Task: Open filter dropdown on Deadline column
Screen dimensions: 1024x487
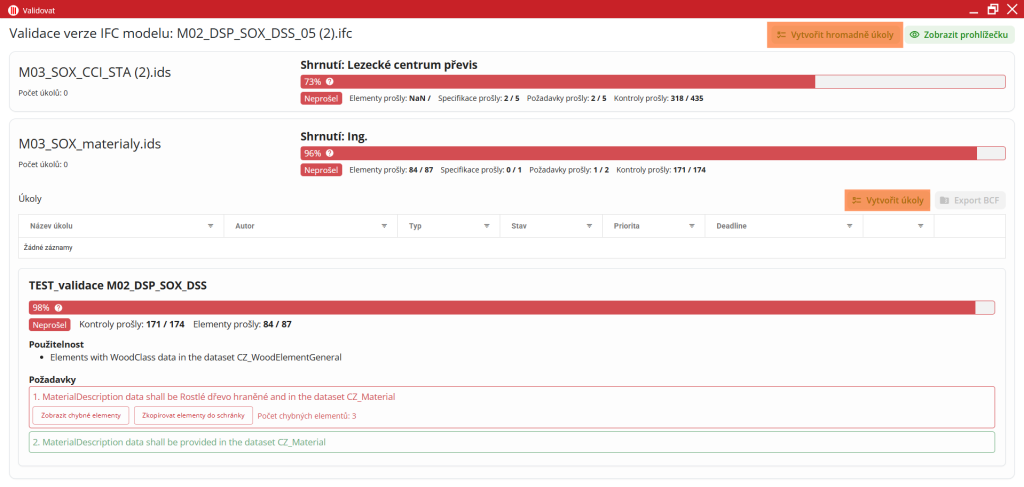Action: [850, 226]
